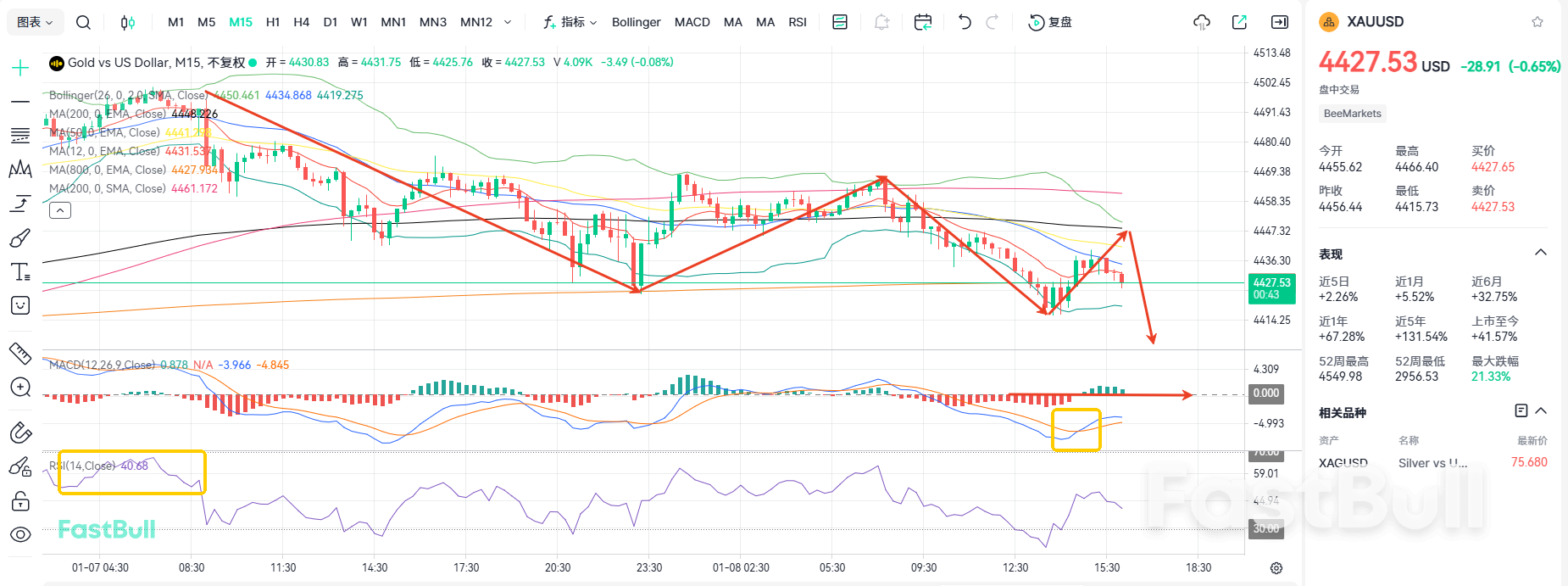The width and height of the screenshot is (1568, 586).
Task: Select the brush drawing tool
Action: tap(20, 238)
